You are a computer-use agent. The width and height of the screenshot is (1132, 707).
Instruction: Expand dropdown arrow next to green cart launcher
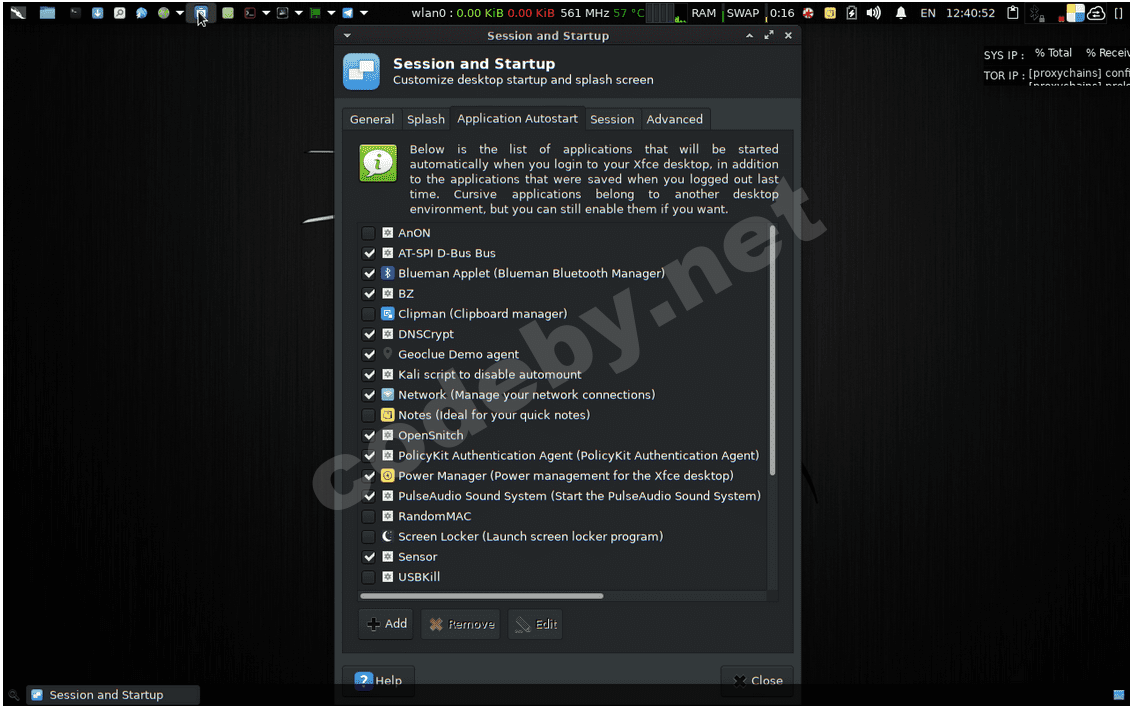pyautogui.click(x=331, y=13)
